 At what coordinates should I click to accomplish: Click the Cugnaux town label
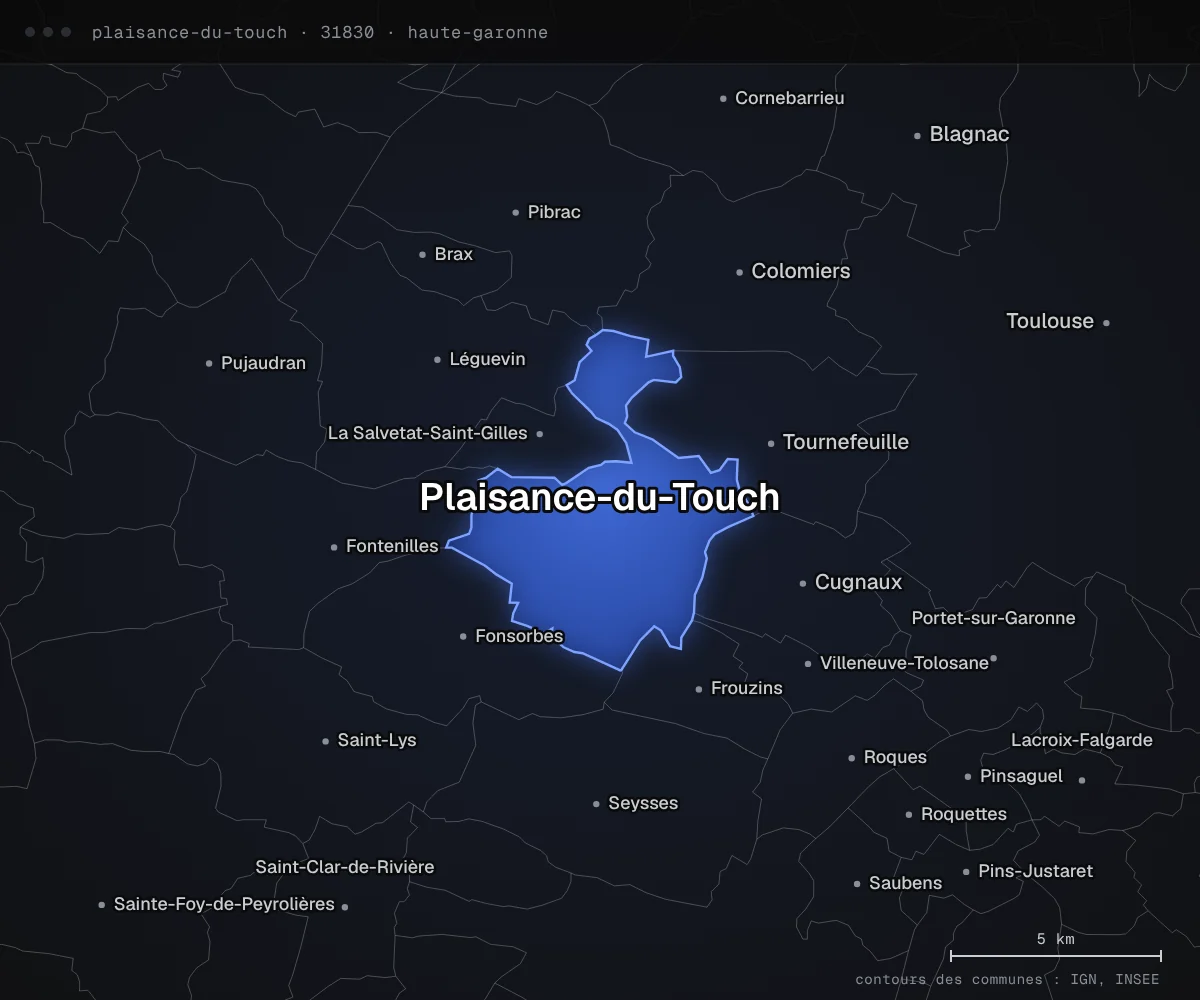pyautogui.click(x=858, y=582)
